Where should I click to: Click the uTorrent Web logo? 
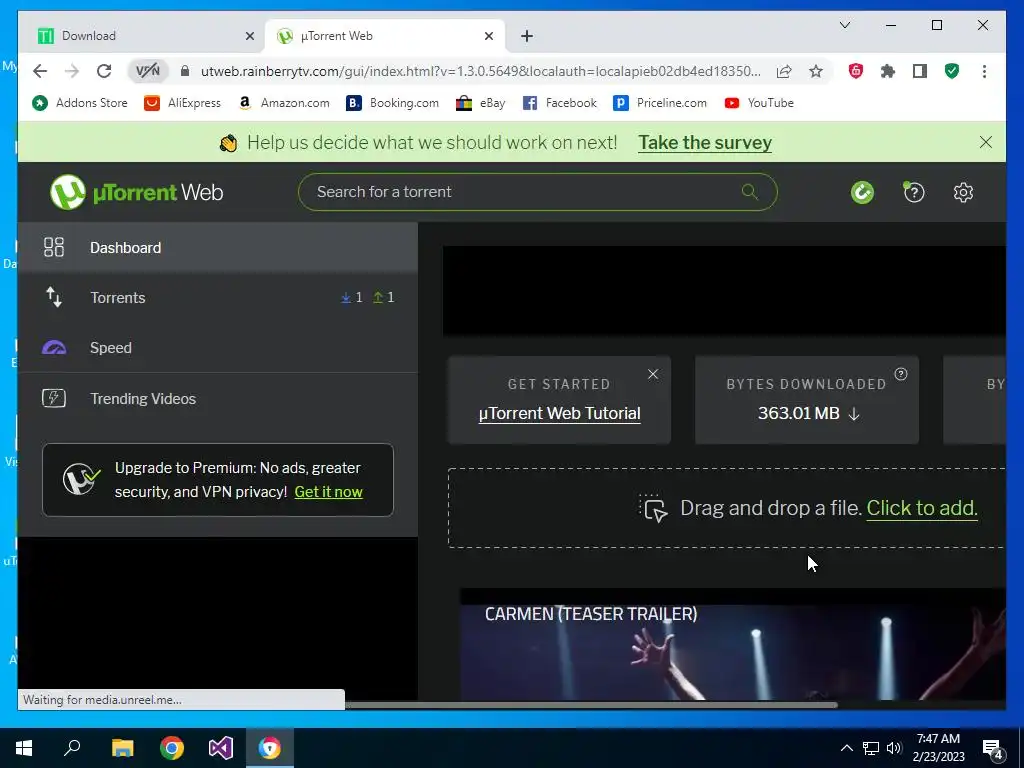click(136, 192)
